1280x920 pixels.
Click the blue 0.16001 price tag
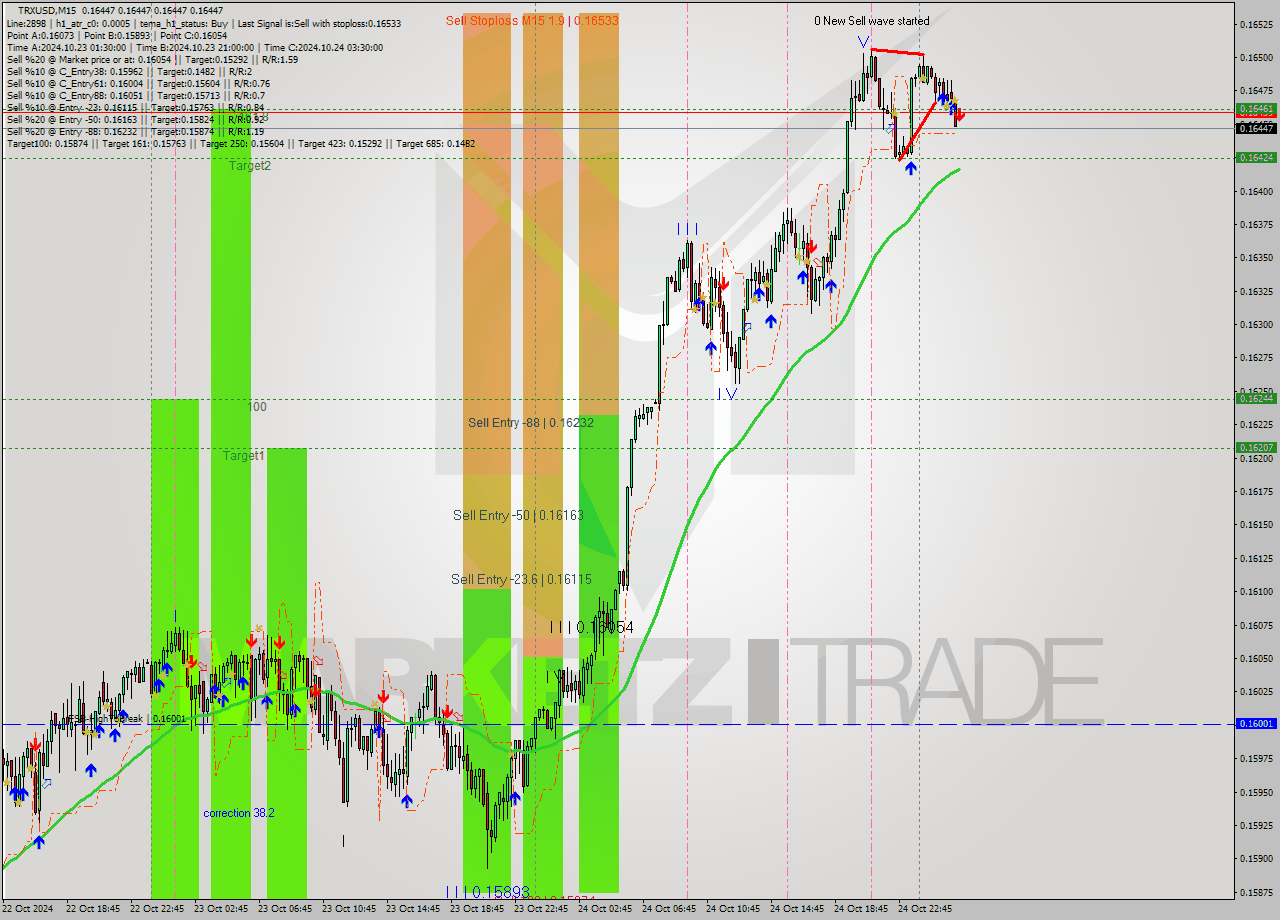coord(1256,723)
